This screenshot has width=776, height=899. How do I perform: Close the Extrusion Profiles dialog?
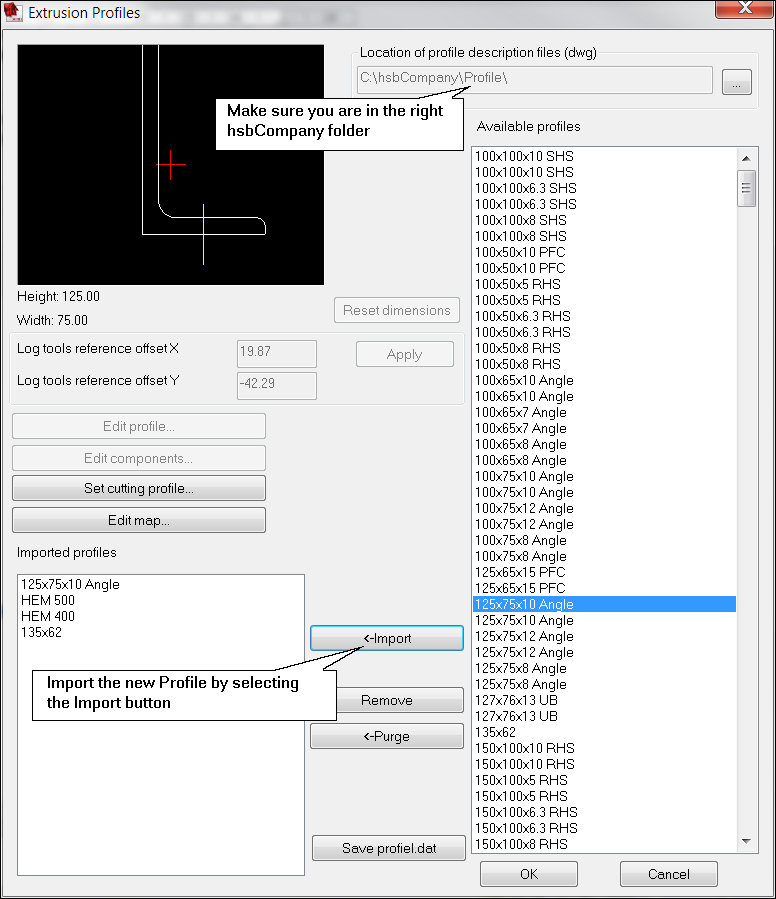[744, 9]
